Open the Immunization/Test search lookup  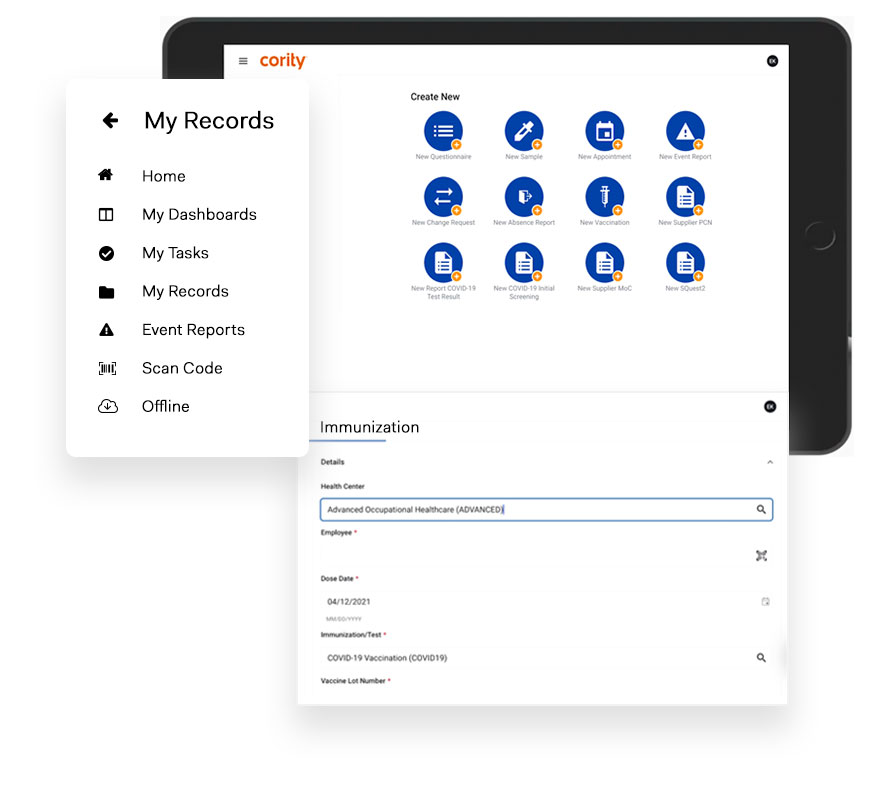(761, 658)
